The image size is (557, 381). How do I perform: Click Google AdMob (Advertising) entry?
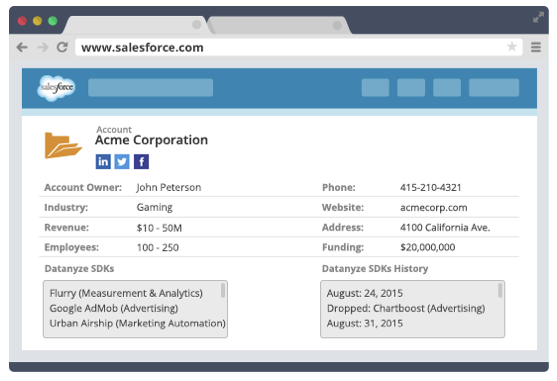pos(114,308)
